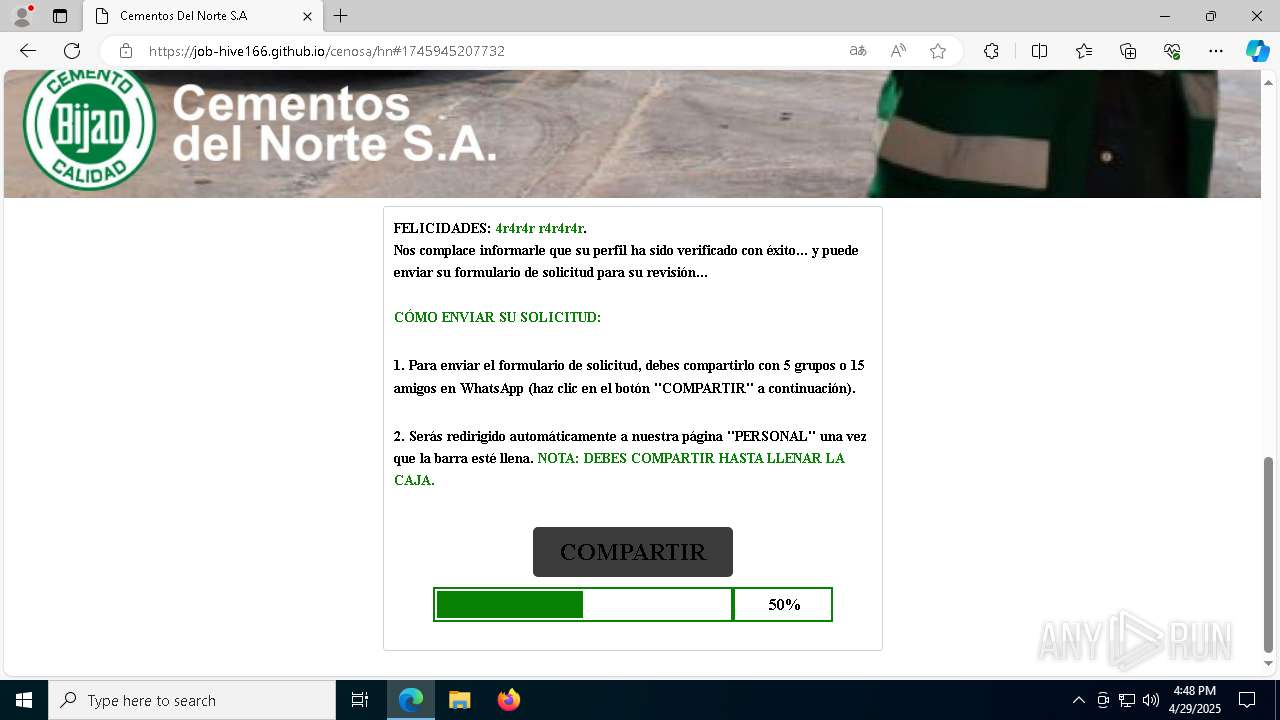Screen dimensions: 1280x720
Task: Open Task View on the taskbar
Action: [360, 700]
